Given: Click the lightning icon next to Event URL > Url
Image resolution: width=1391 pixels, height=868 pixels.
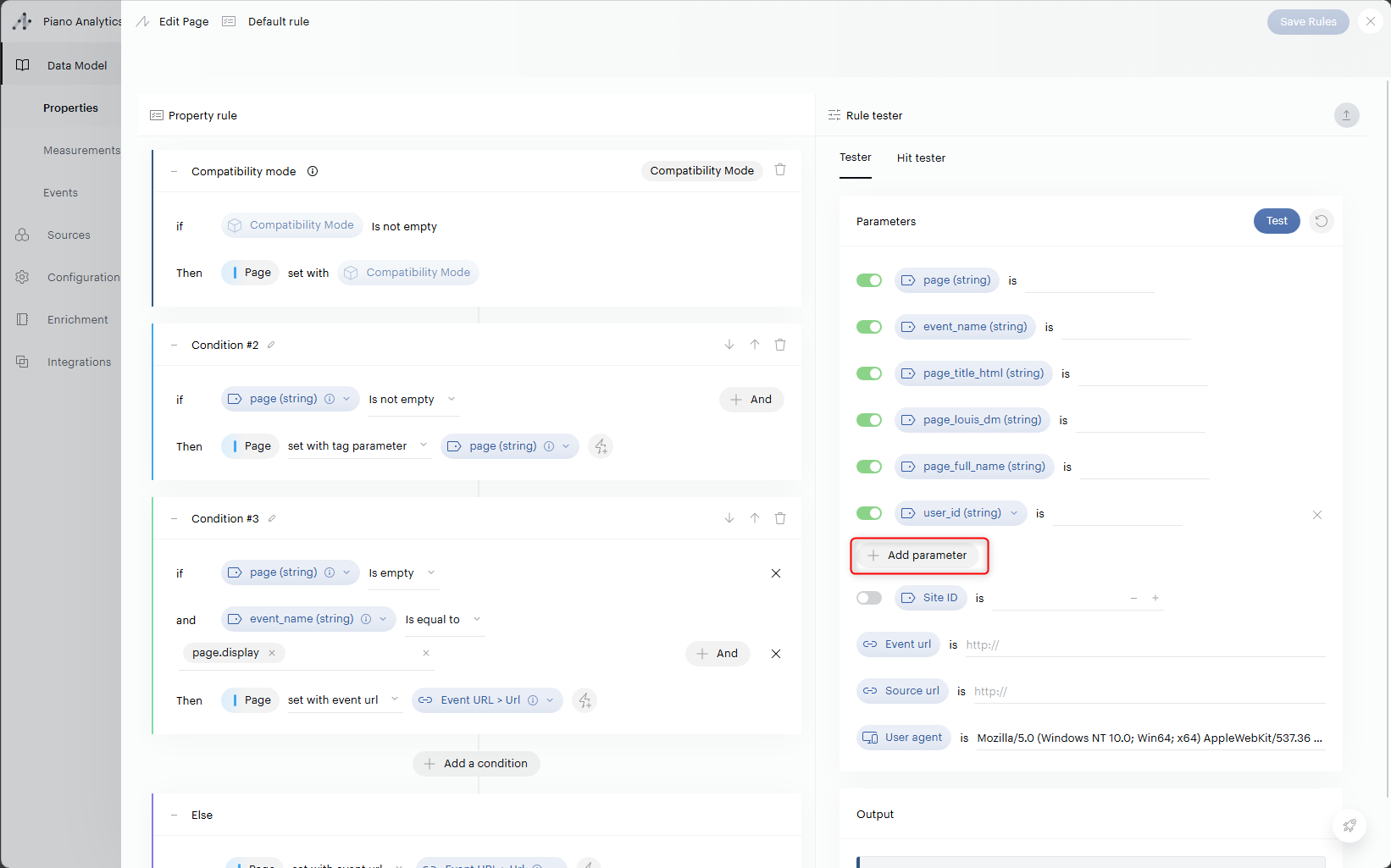Looking at the screenshot, I should (585, 700).
